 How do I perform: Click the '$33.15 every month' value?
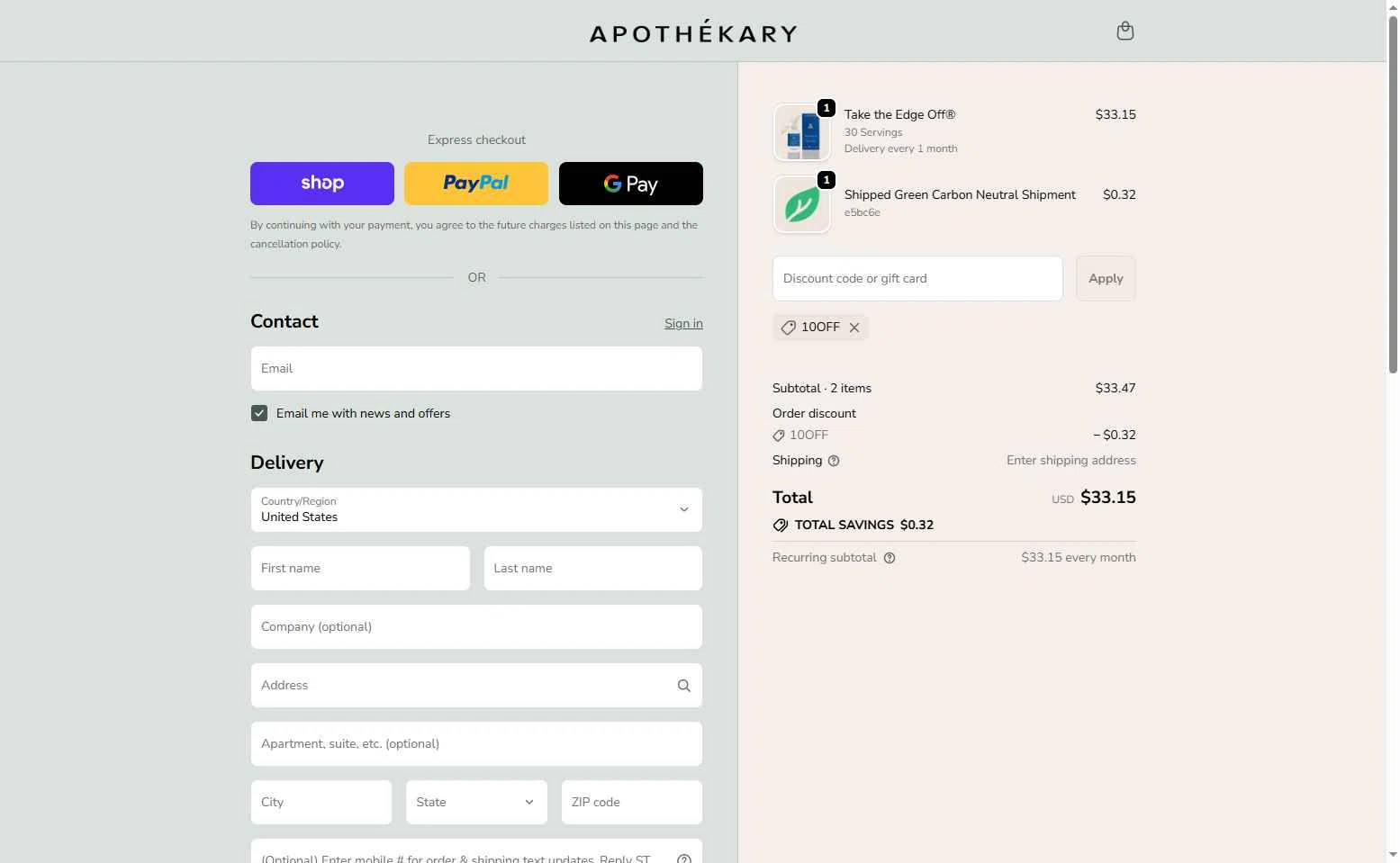pos(1079,558)
